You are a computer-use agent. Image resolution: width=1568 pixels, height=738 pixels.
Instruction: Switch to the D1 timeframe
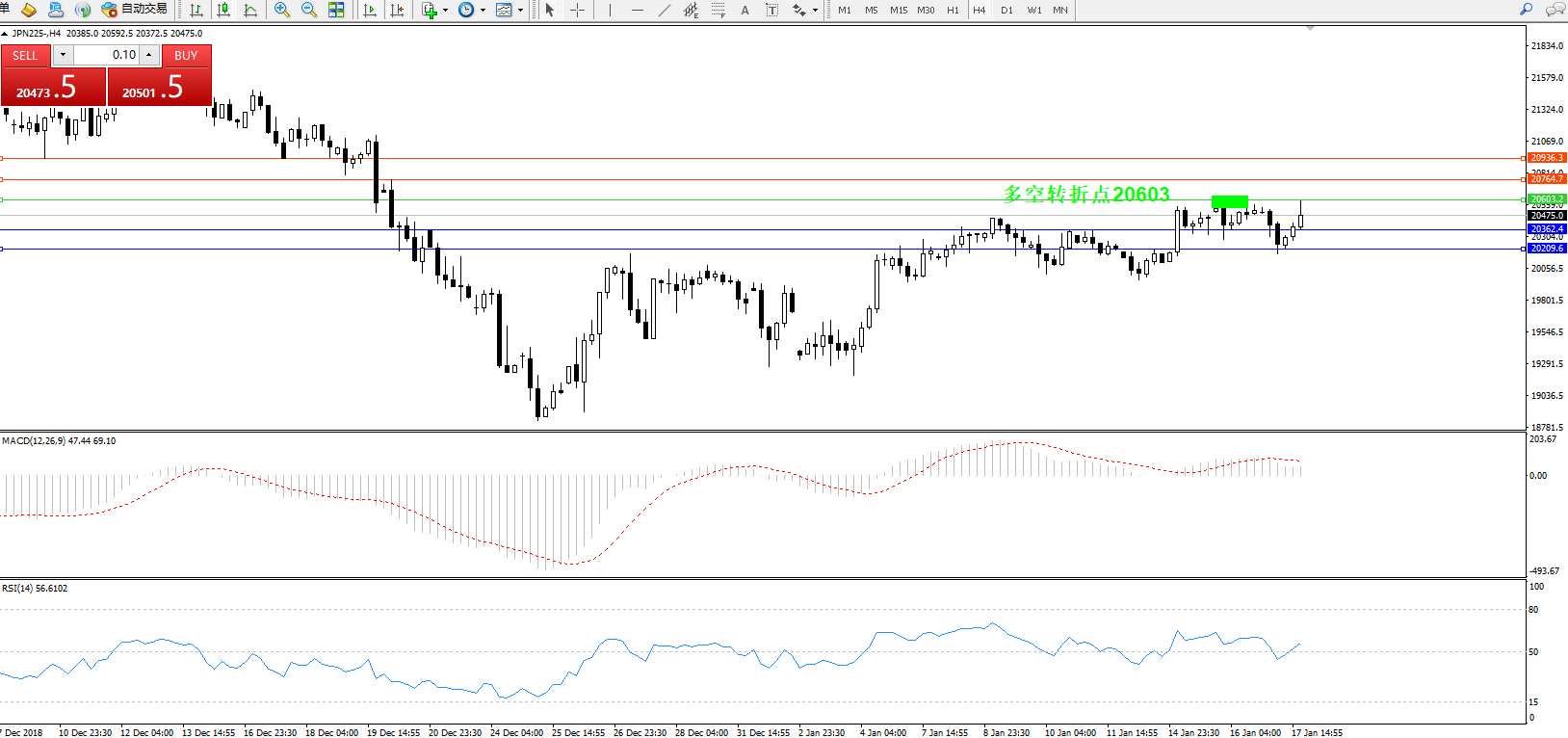(1006, 10)
